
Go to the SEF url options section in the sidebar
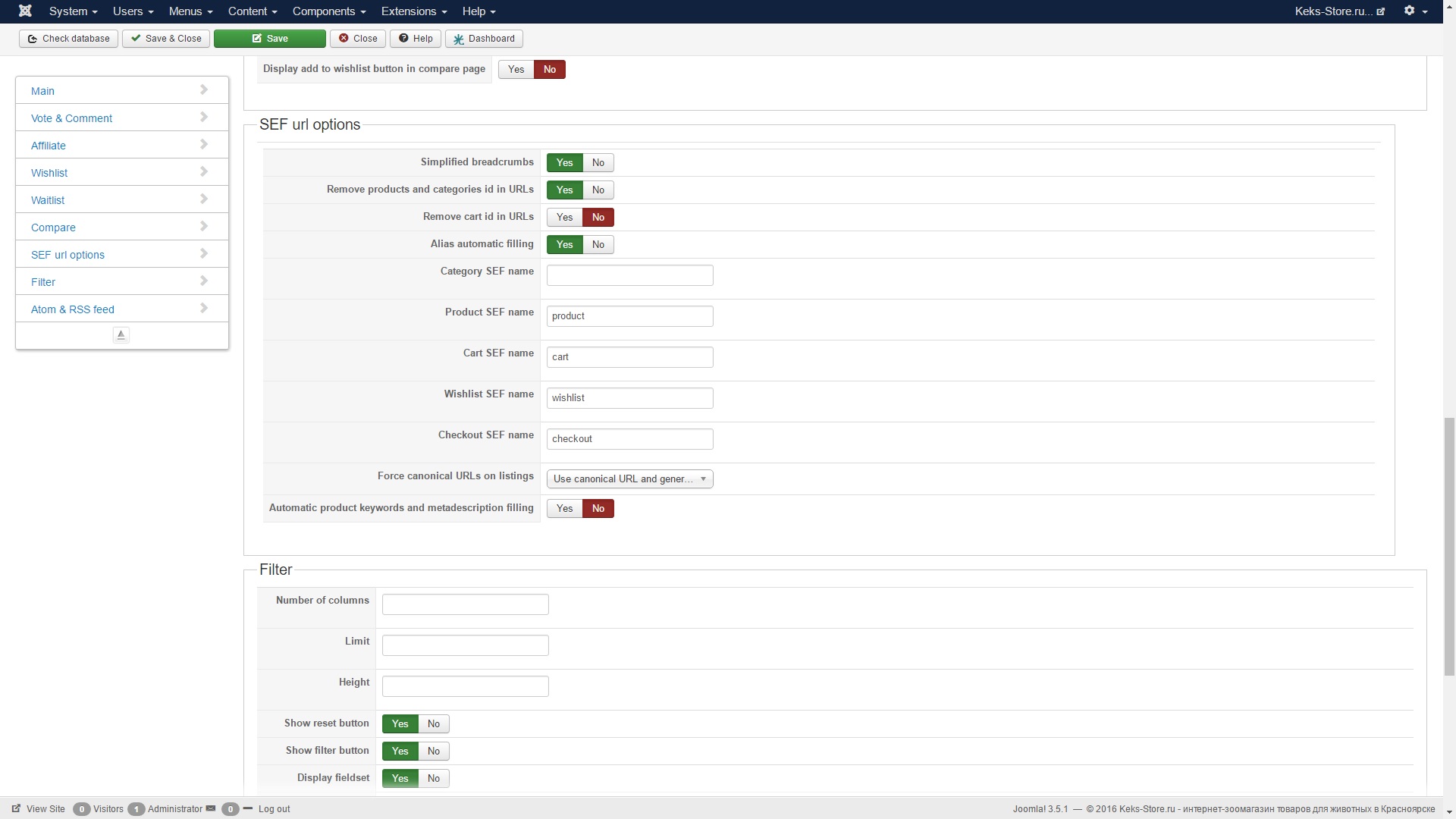coord(68,255)
